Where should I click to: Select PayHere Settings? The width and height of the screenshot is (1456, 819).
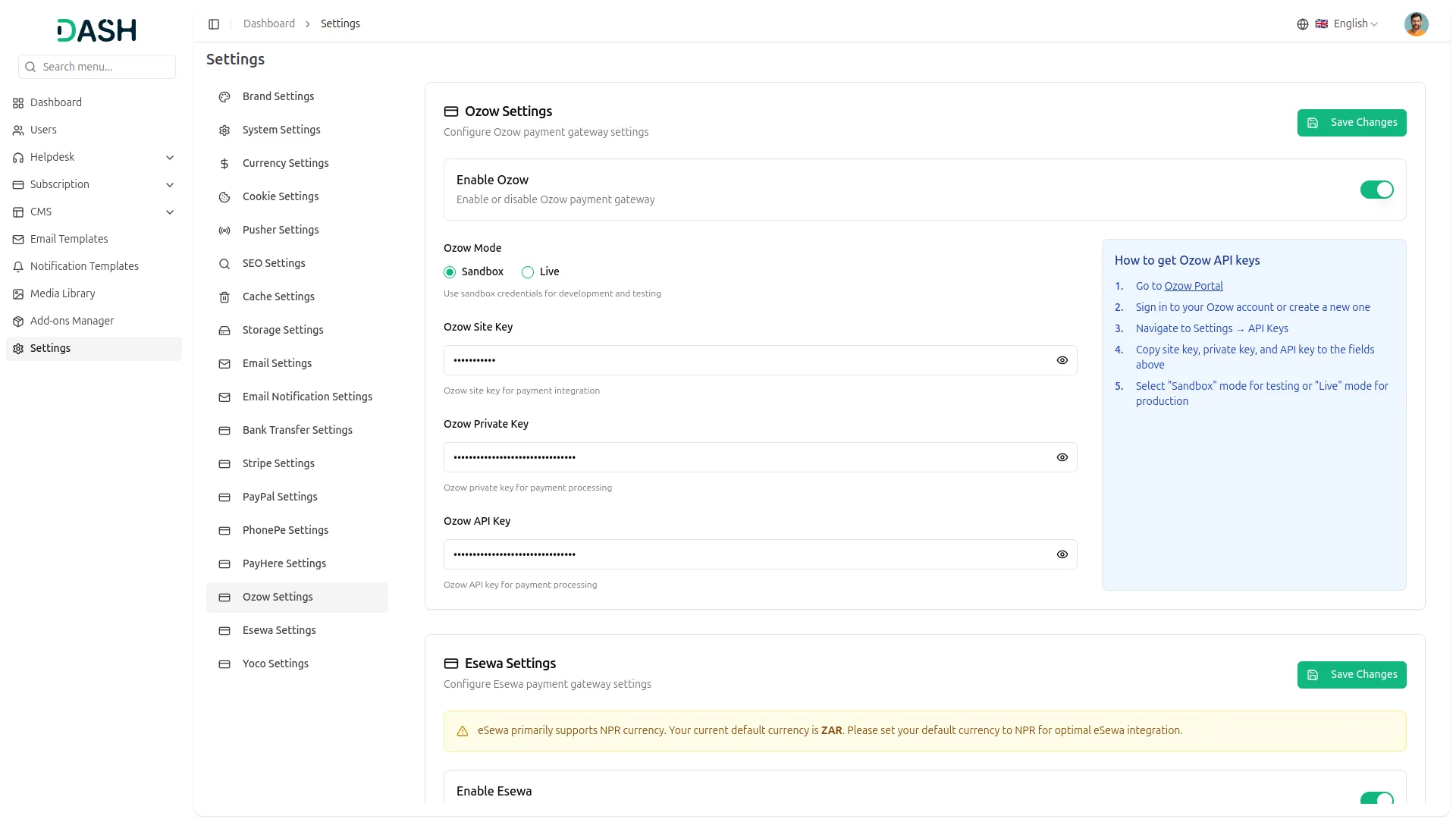[x=297, y=564]
